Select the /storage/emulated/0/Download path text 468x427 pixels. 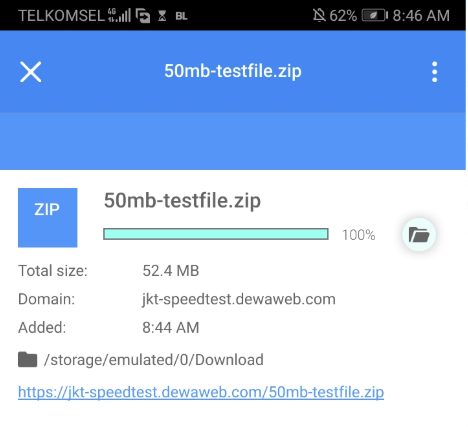(x=154, y=360)
